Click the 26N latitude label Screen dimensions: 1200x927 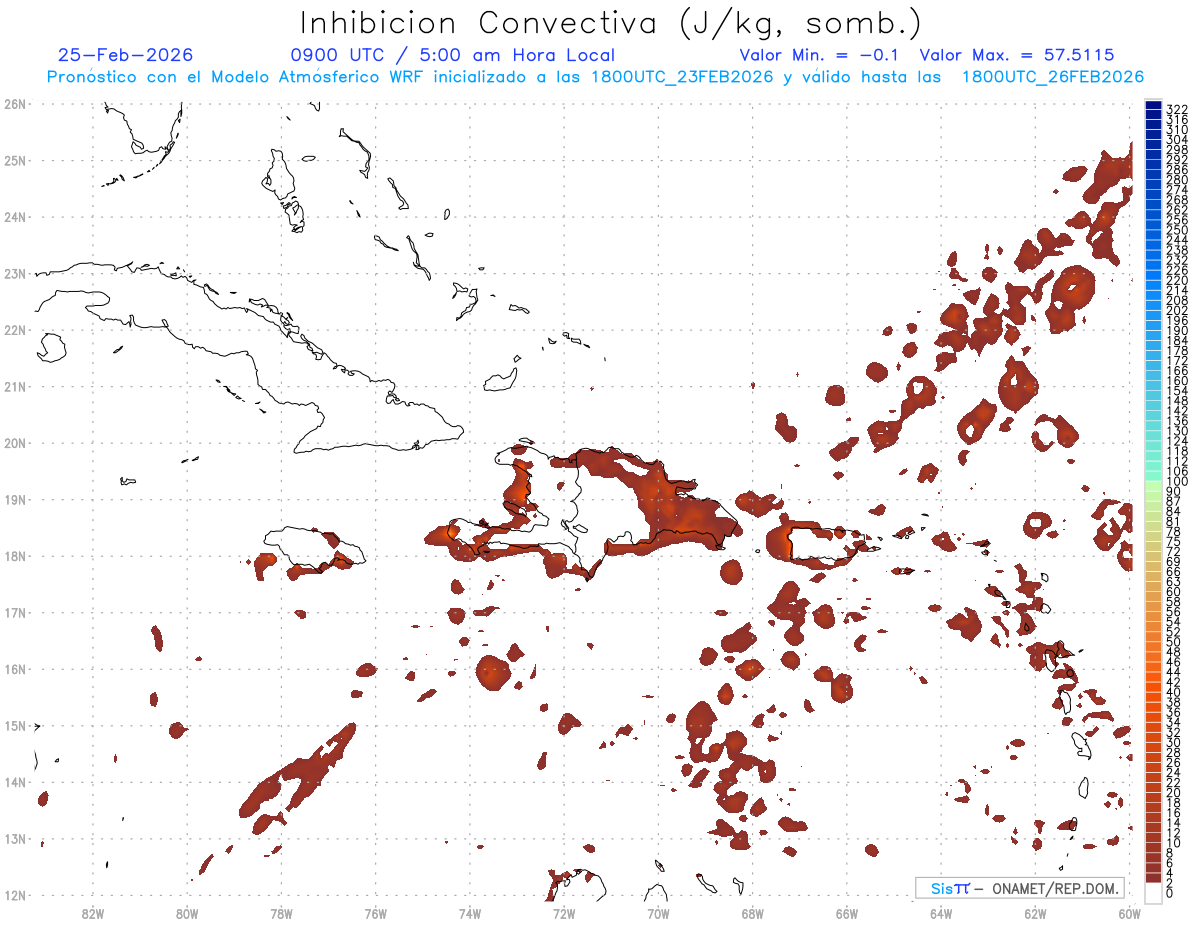pyautogui.click(x=14, y=104)
